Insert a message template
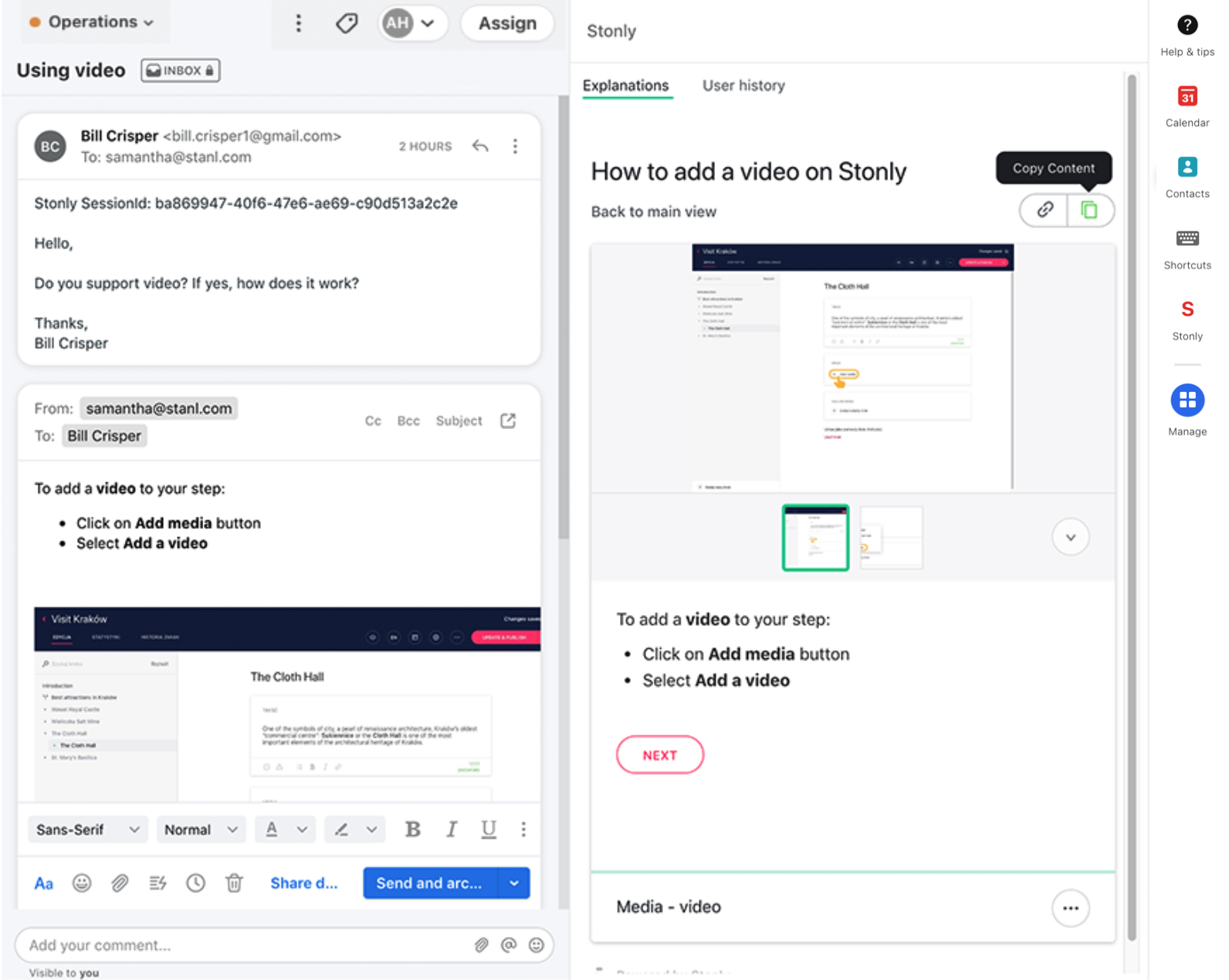Image resolution: width=1229 pixels, height=980 pixels. pyautogui.click(x=157, y=883)
